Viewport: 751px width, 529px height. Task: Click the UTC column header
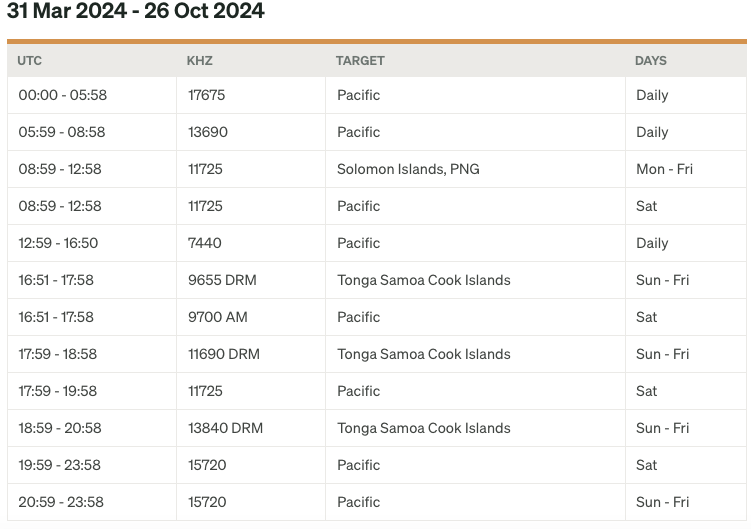click(30, 60)
